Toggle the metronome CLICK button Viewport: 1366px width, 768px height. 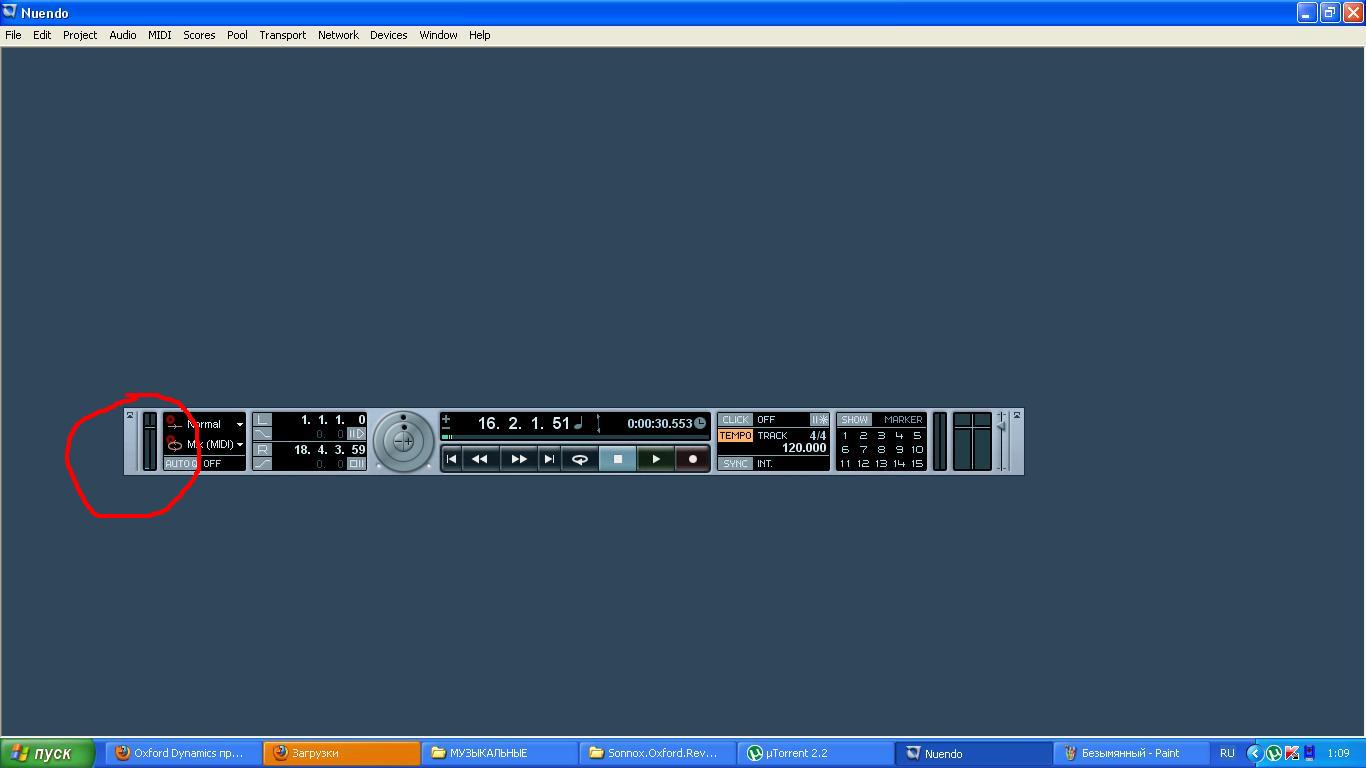(735, 420)
